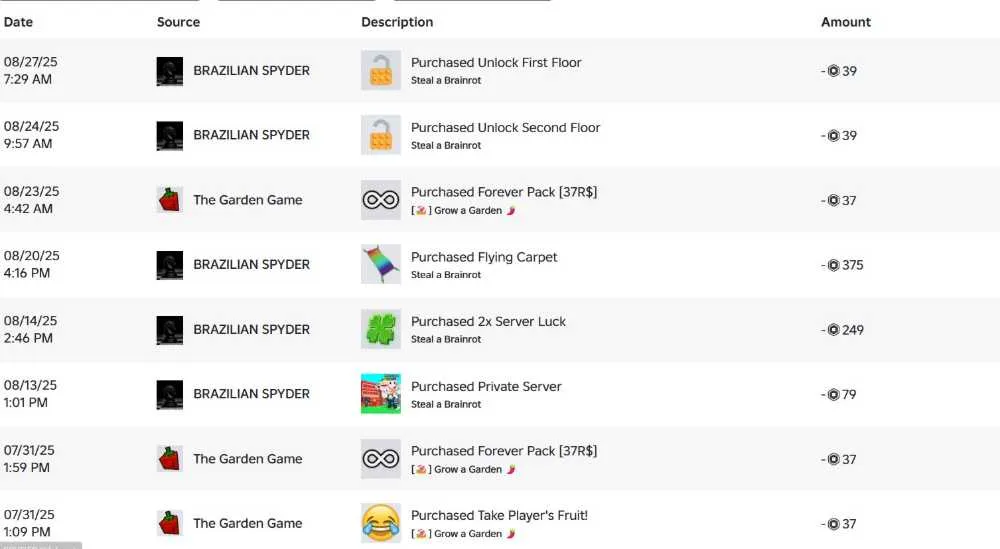Open Steal a Brainrot link under Private Server

pyautogui.click(x=446, y=404)
